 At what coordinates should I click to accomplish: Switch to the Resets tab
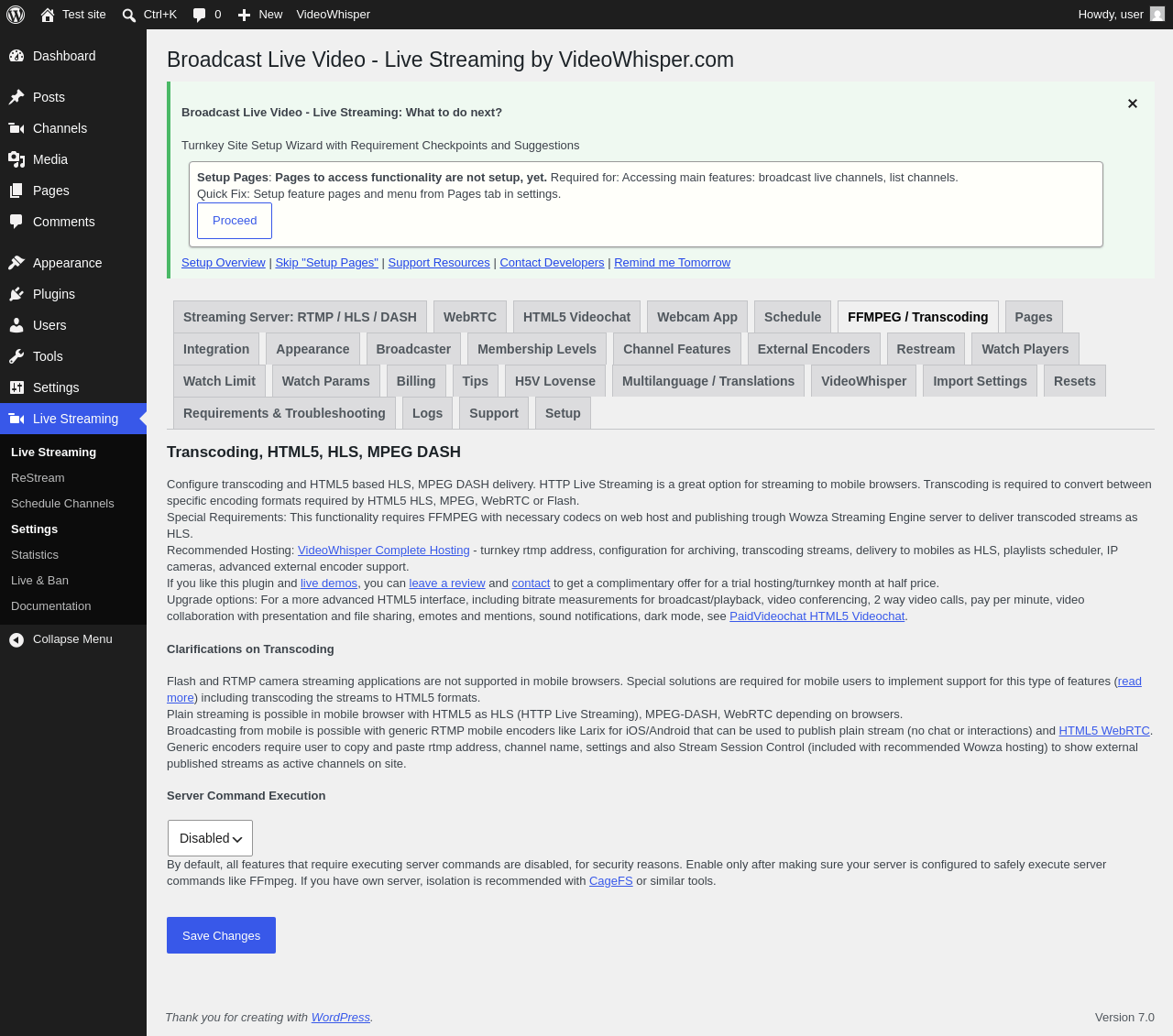point(1075,381)
